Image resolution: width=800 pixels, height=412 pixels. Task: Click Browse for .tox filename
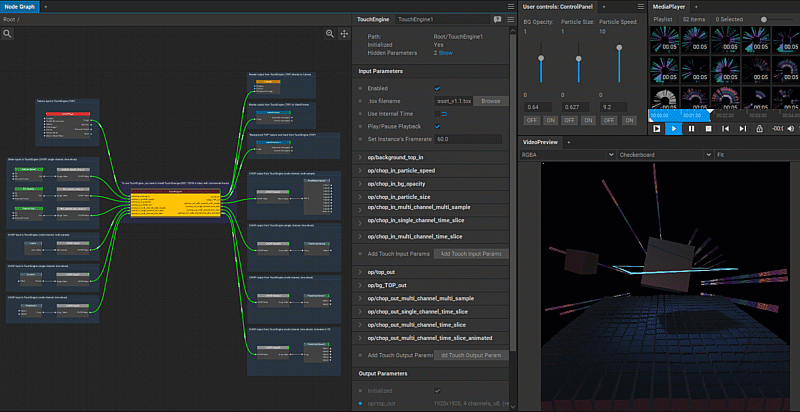click(x=491, y=101)
